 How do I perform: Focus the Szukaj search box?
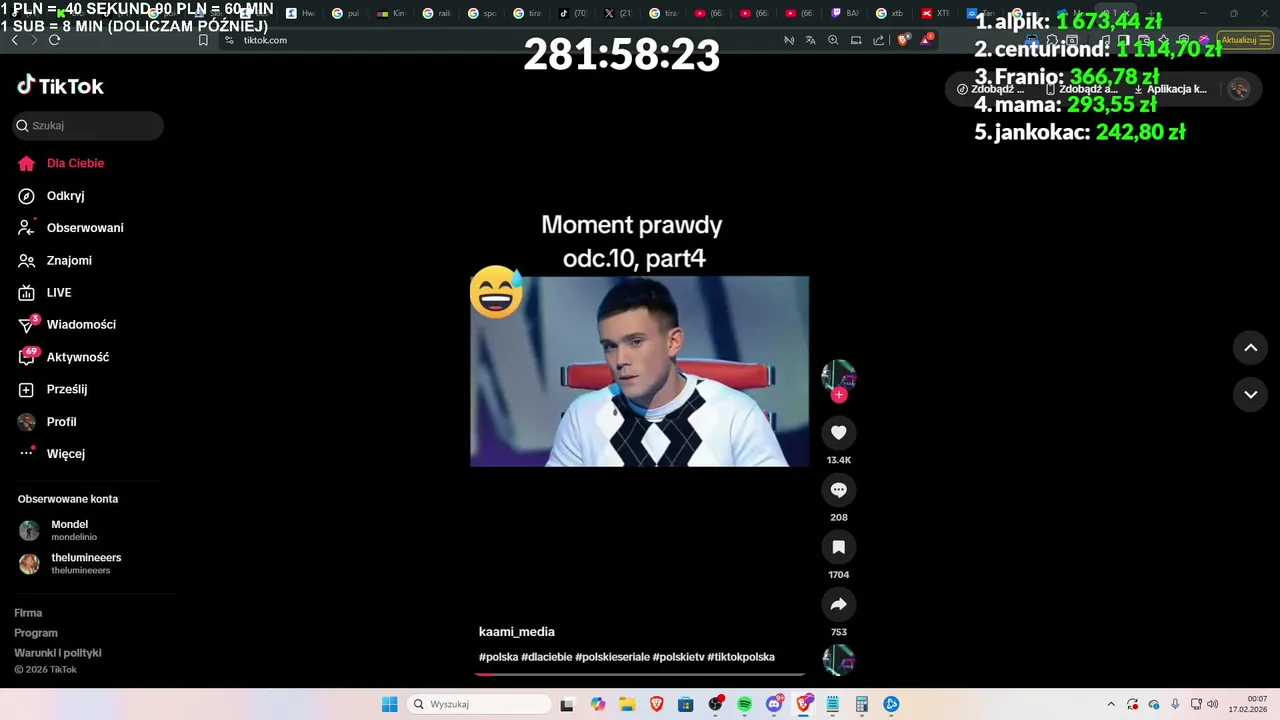click(x=88, y=126)
